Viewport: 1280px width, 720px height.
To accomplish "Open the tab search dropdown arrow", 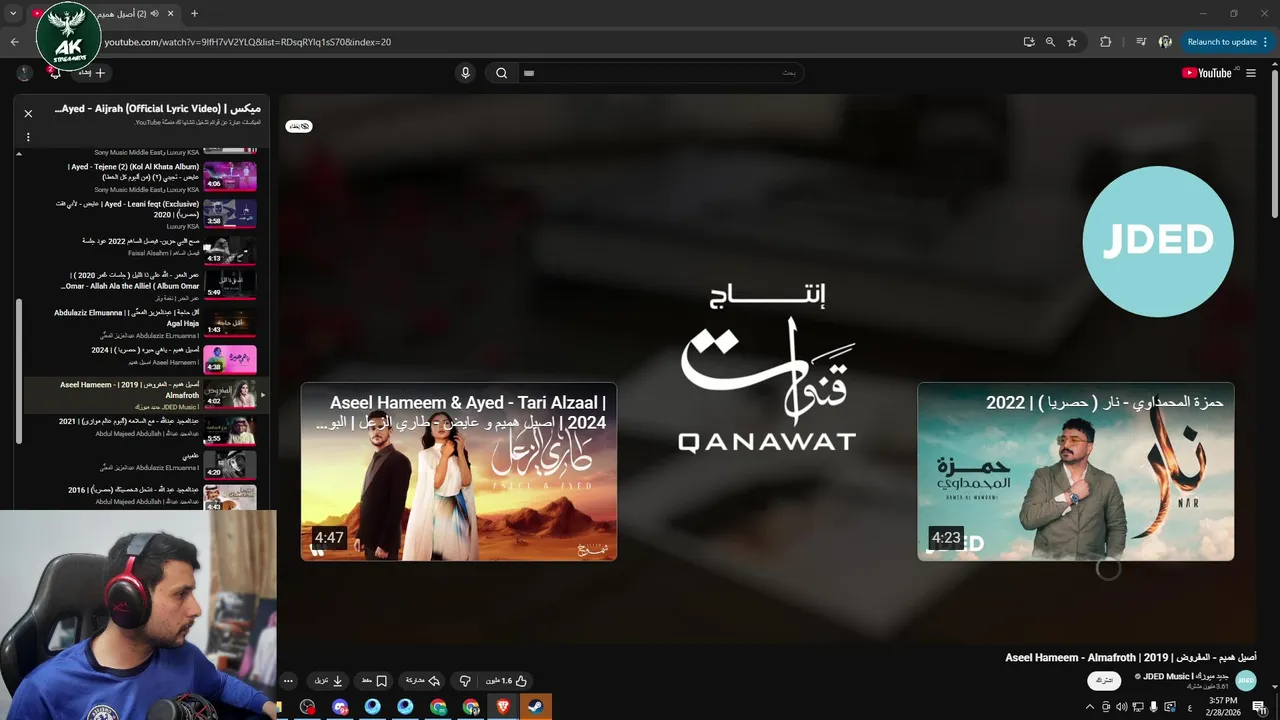I will click(13, 14).
